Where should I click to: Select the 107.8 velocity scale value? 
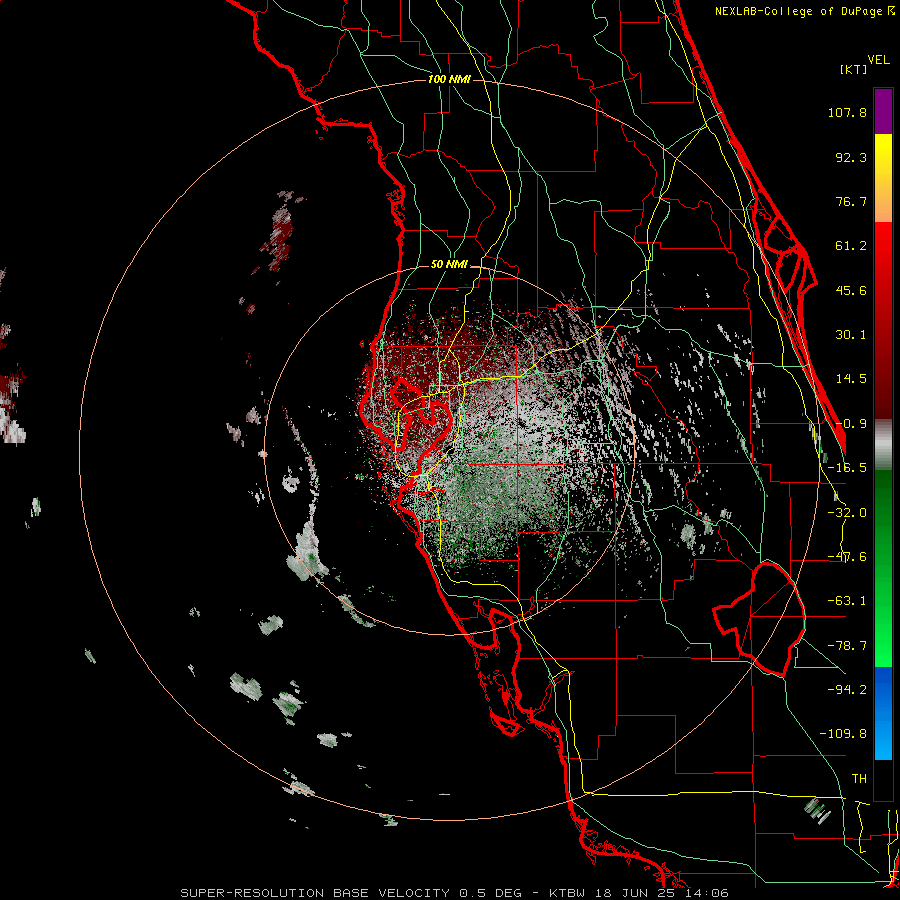tap(847, 112)
